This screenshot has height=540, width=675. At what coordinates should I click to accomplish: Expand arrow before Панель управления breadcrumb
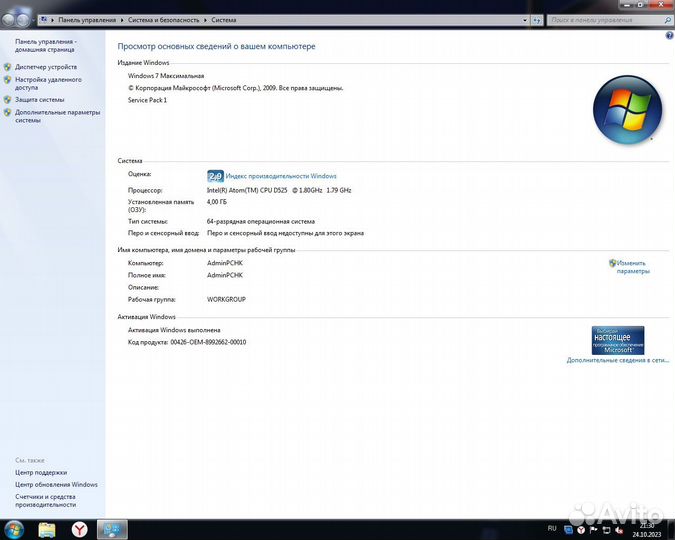point(53,20)
